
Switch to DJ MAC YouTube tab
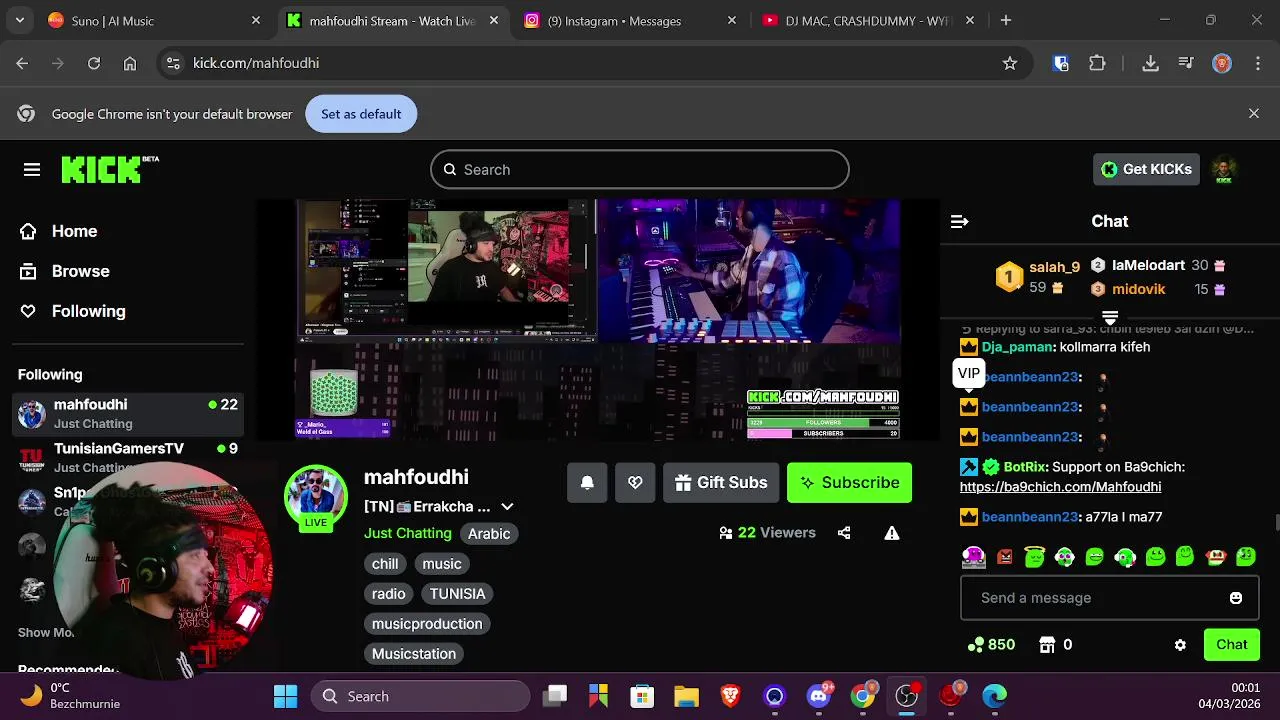pyautogui.click(x=867, y=20)
